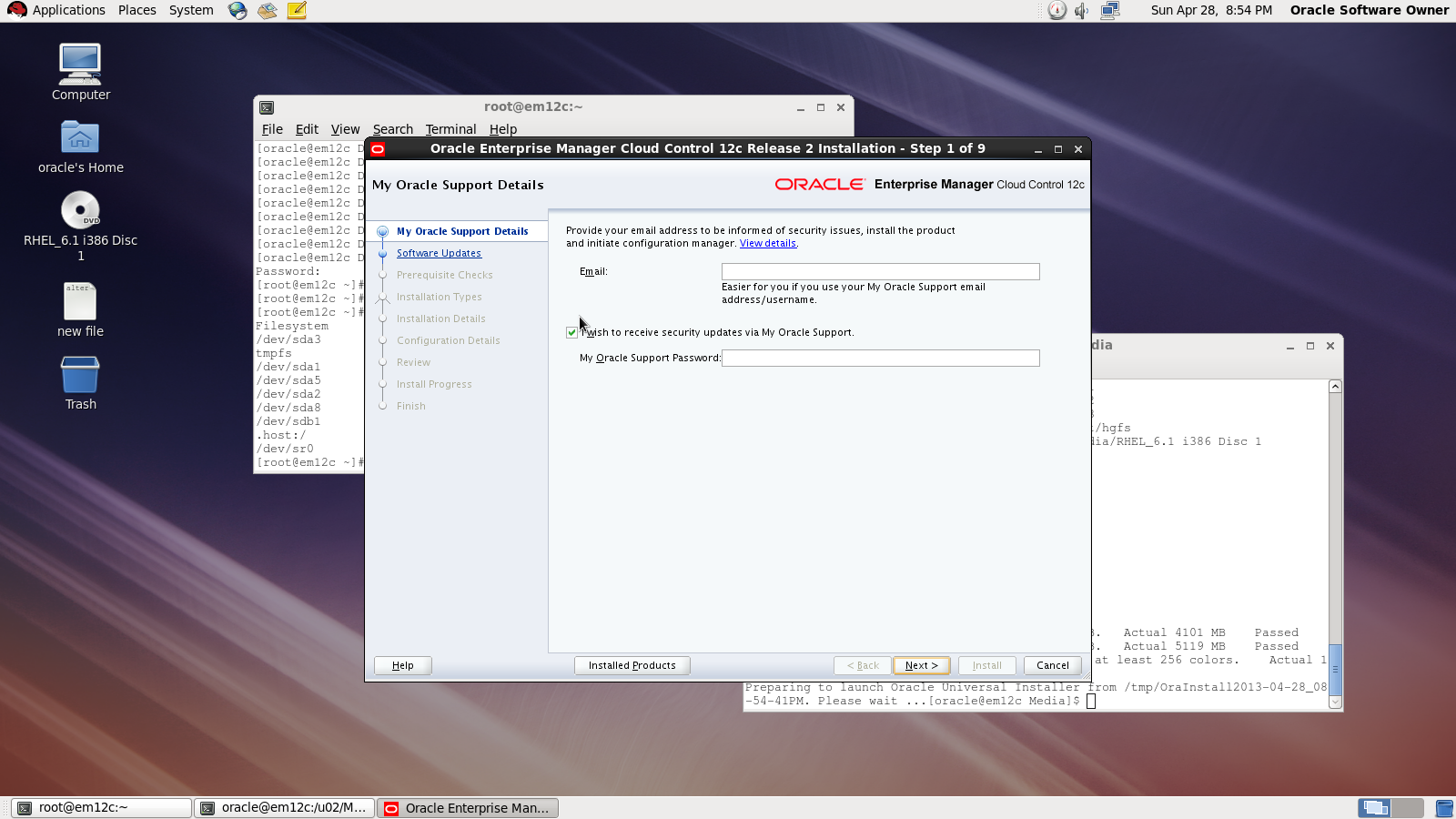Select the Software Updates step

(439, 254)
